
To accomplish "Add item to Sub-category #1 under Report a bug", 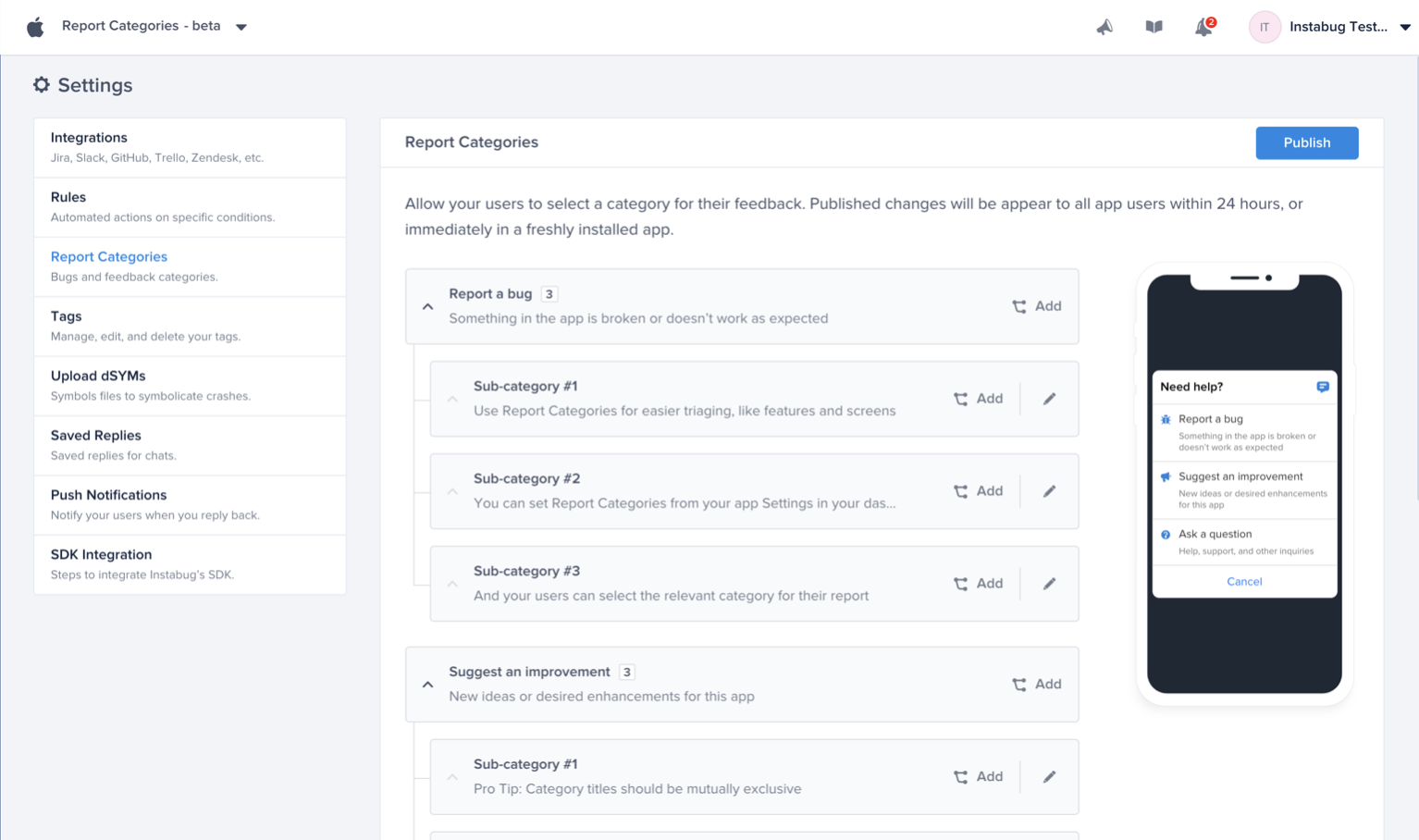I will click(978, 399).
